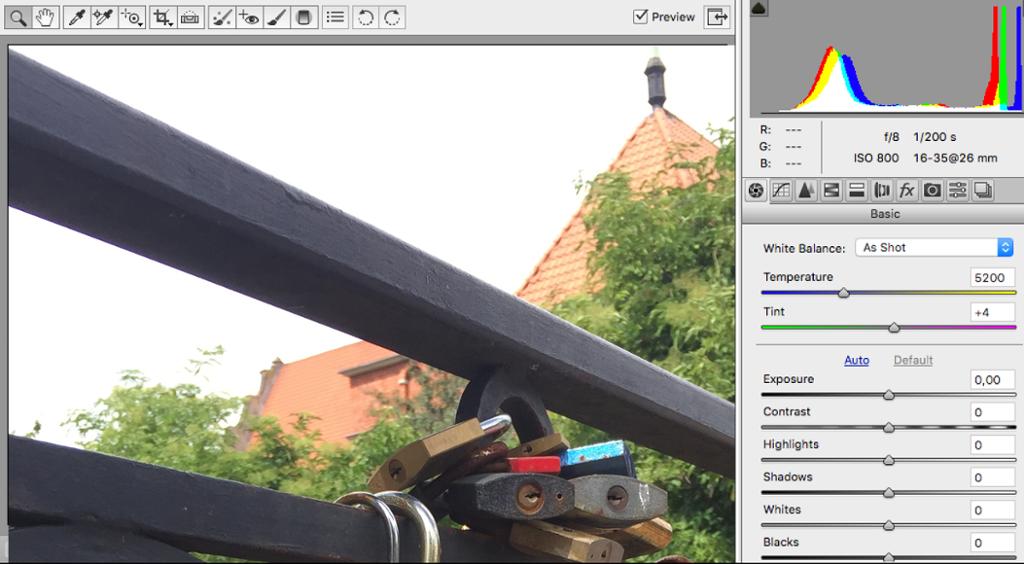The height and width of the screenshot is (564, 1024).
Task: Select the Zoom tool
Action: pyautogui.click(x=18, y=18)
